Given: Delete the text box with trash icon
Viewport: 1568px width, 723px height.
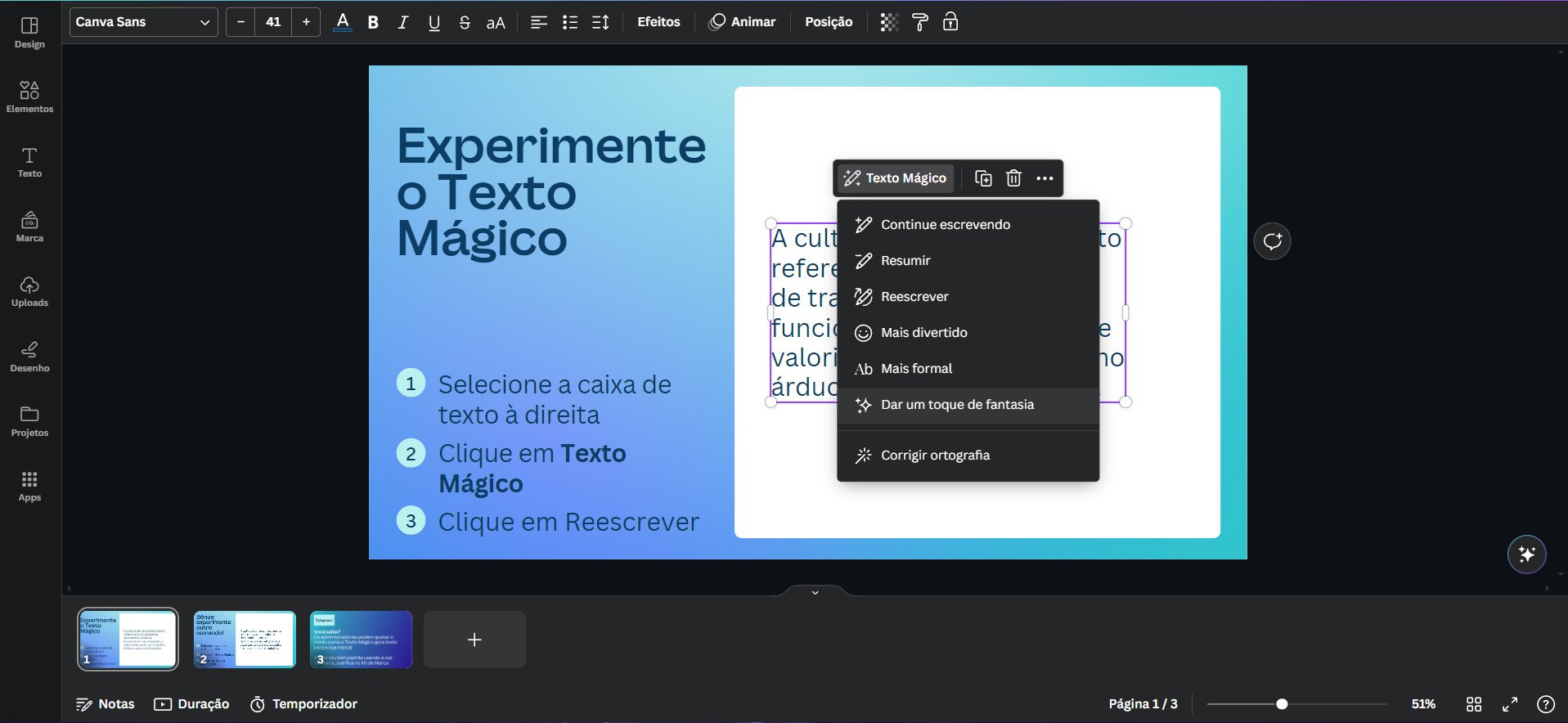Looking at the screenshot, I should point(1013,178).
